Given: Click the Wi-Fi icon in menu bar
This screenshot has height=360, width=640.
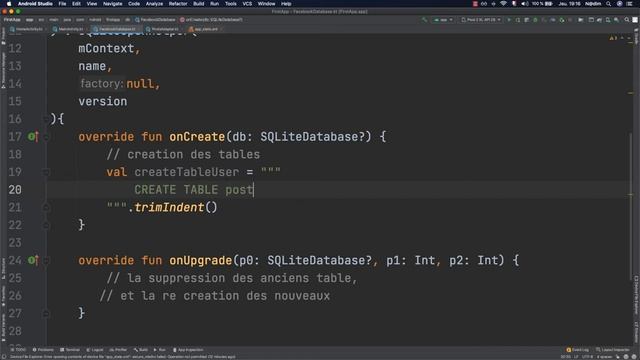Looking at the screenshot, I should [503, 4].
